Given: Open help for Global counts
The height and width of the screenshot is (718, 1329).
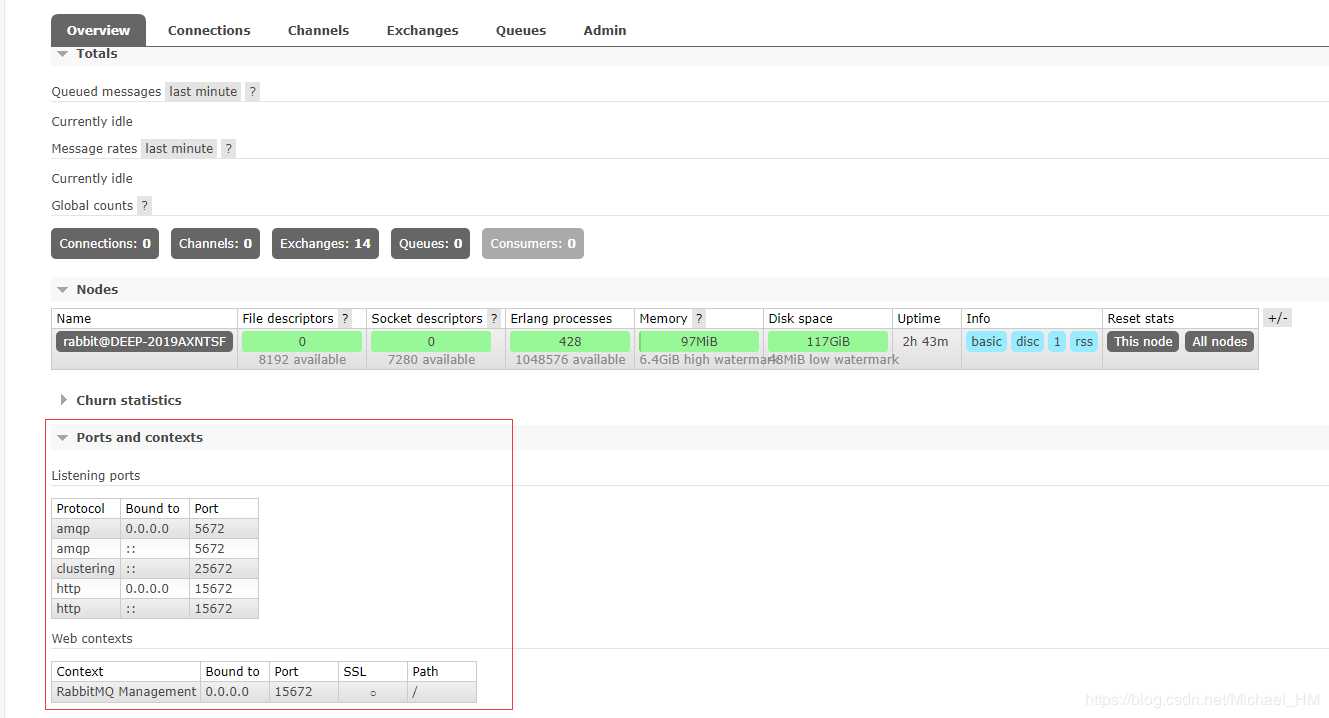Looking at the screenshot, I should click(144, 205).
